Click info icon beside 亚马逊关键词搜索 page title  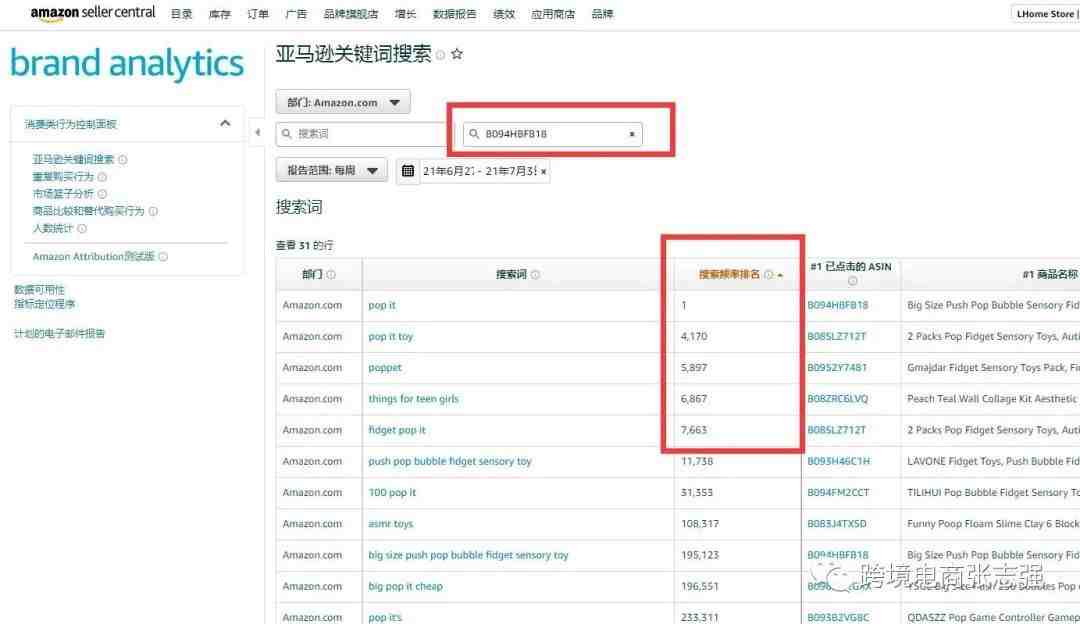coord(440,55)
